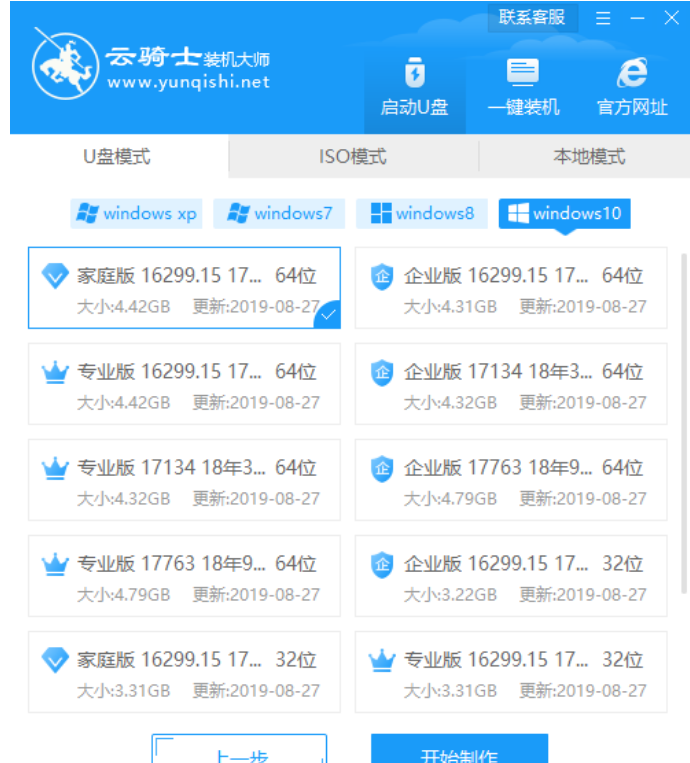Click diamond icon of 家庭版 16299.15 32位
Image resolution: width=690 pixels, height=763 pixels.
[55, 660]
